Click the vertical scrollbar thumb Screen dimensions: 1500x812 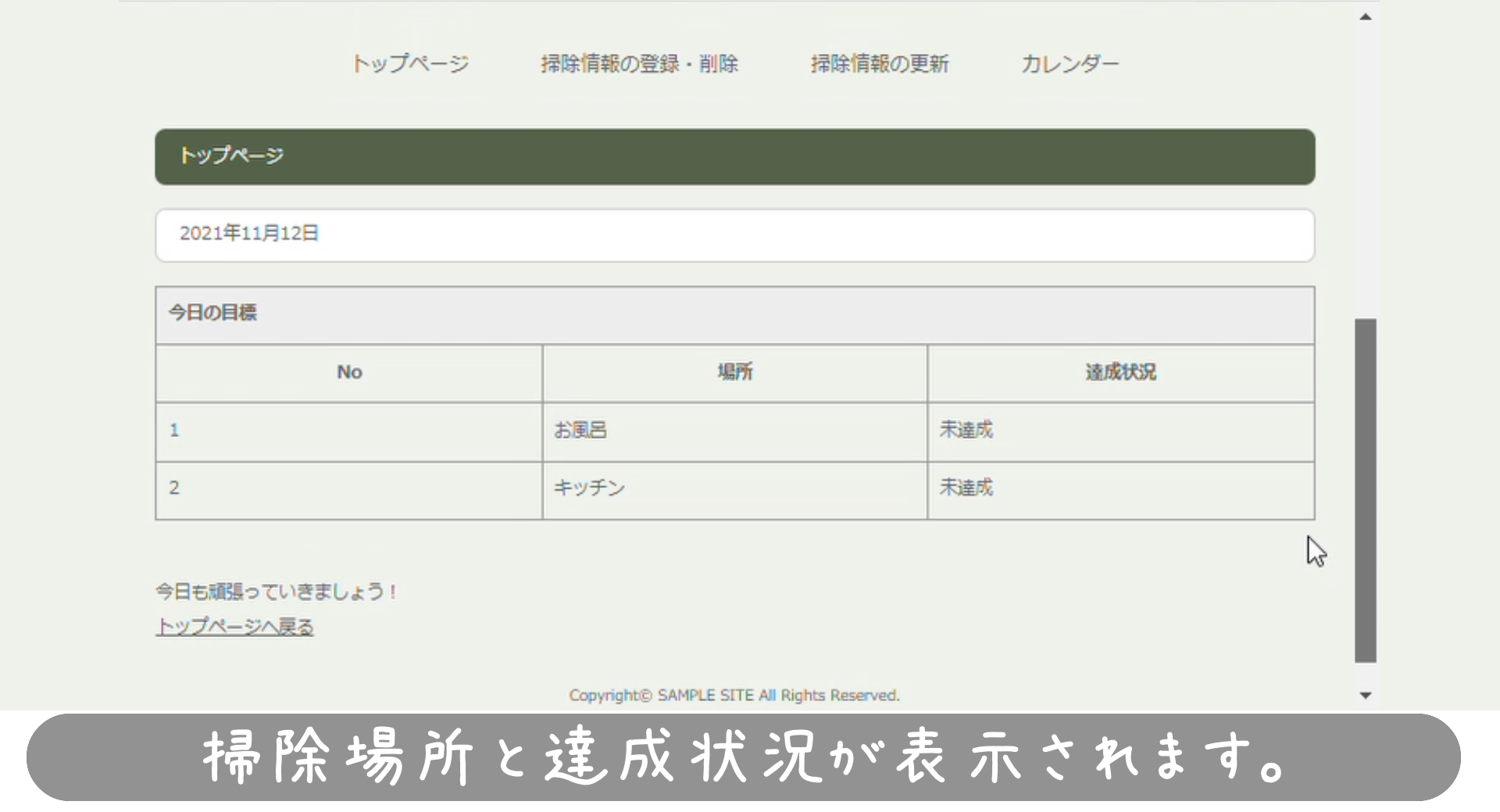point(1366,490)
